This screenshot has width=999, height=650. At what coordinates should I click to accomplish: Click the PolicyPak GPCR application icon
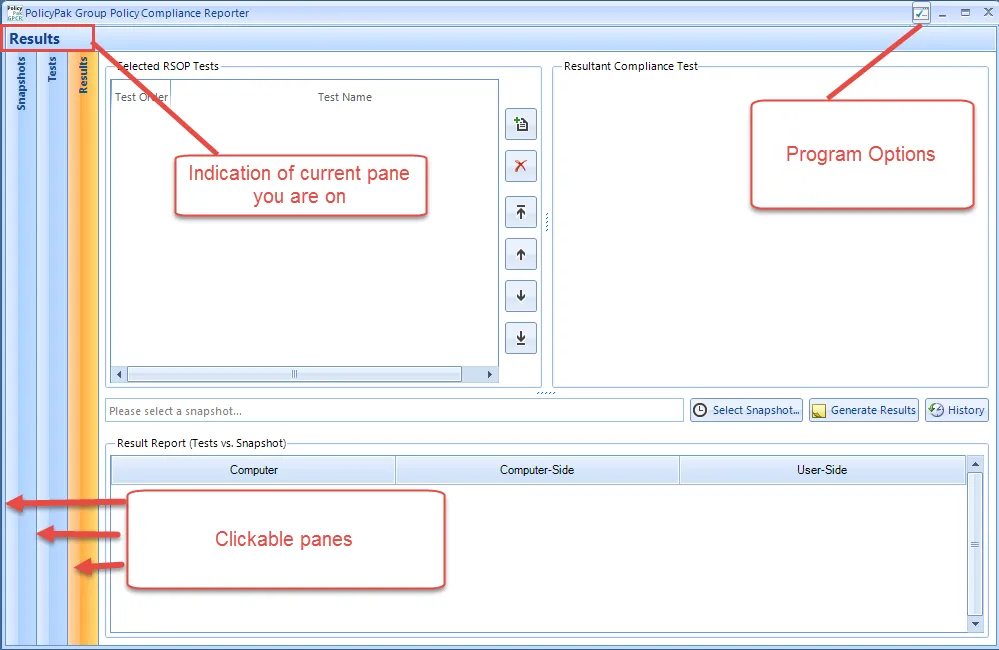[14, 13]
